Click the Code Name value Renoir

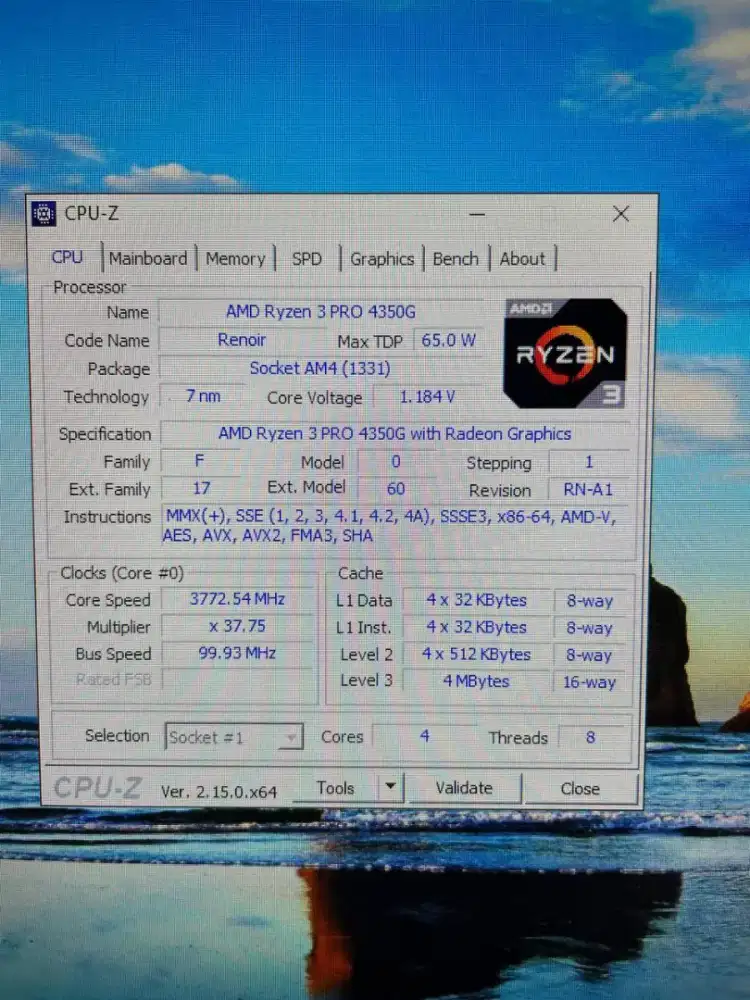point(242,340)
